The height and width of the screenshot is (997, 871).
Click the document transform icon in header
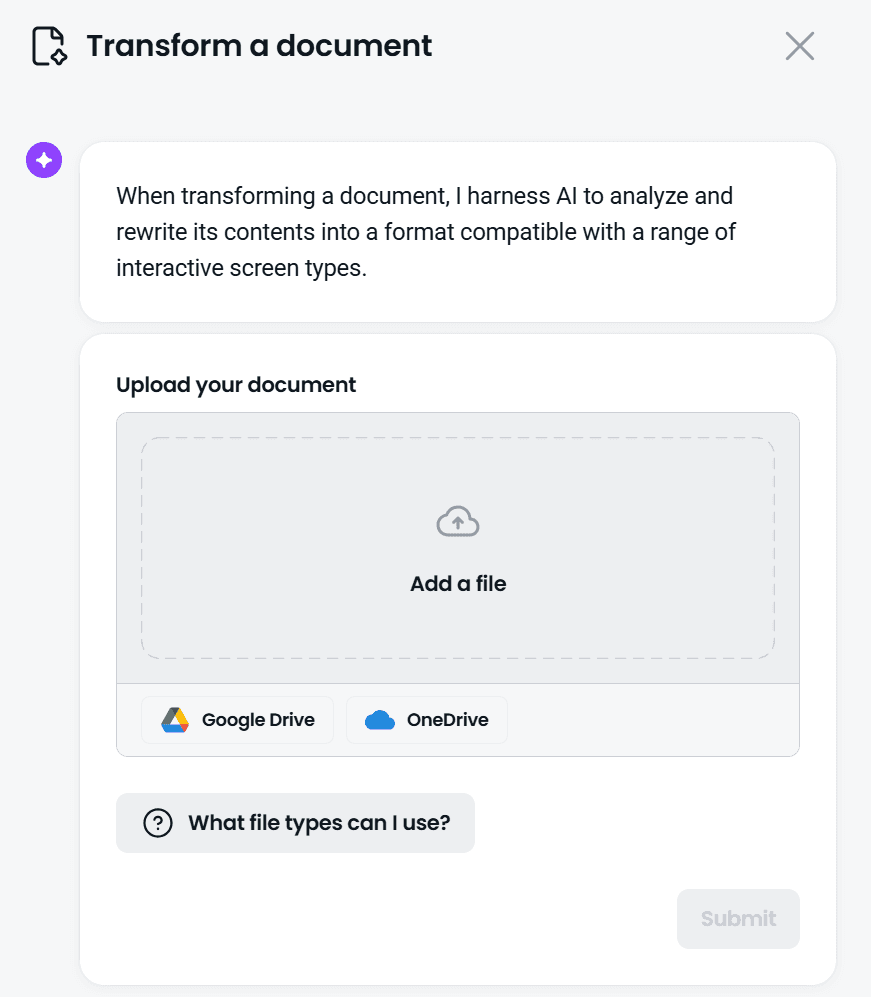click(x=50, y=46)
